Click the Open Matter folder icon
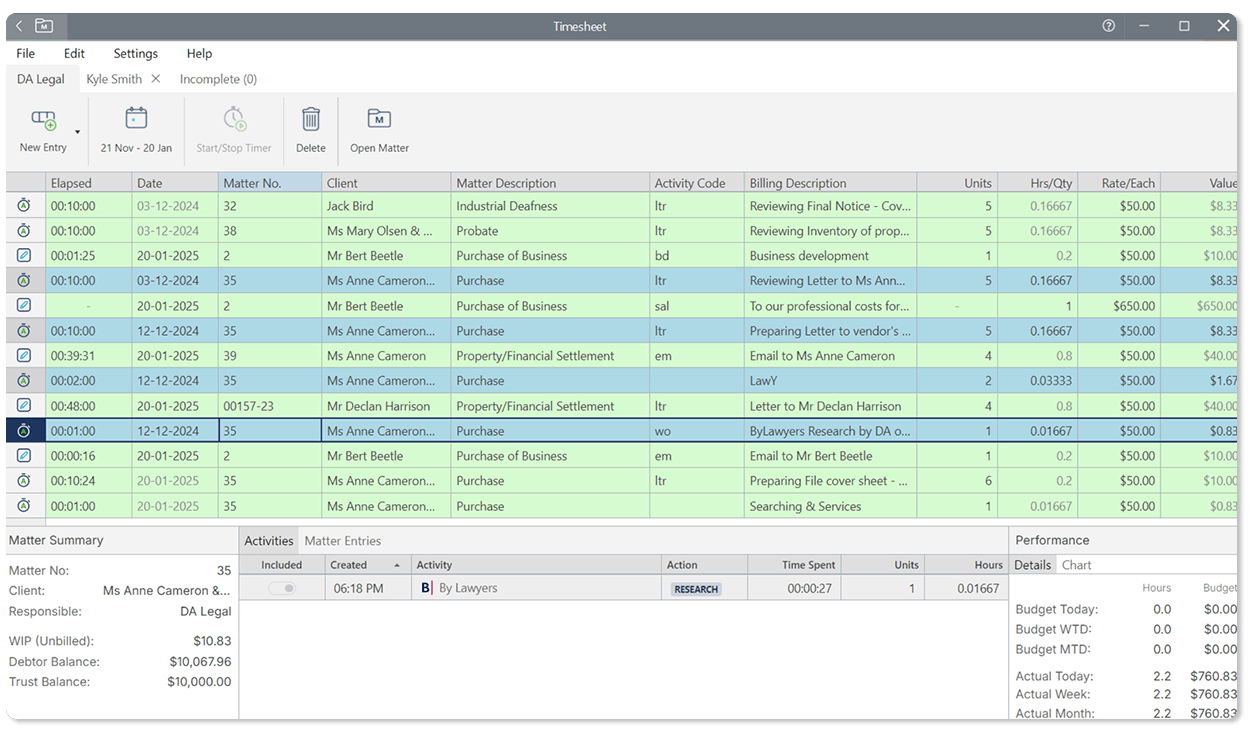The width and height of the screenshot is (1254, 752). 379,119
